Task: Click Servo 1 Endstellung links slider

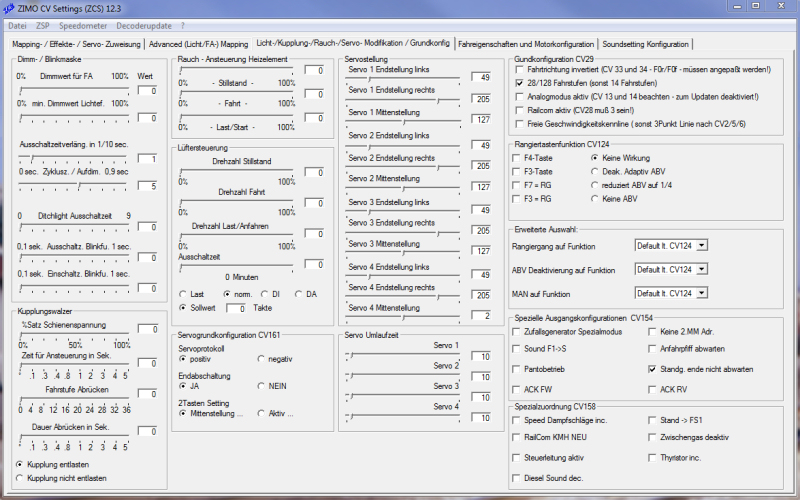Action: 403,78
